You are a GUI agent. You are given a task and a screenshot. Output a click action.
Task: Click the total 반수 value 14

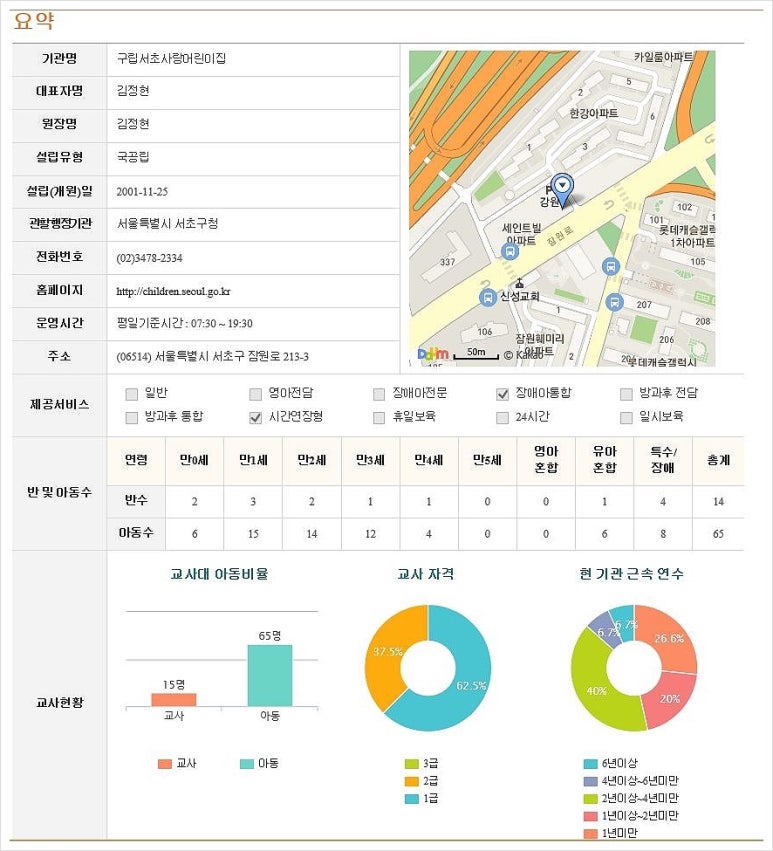(718, 501)
